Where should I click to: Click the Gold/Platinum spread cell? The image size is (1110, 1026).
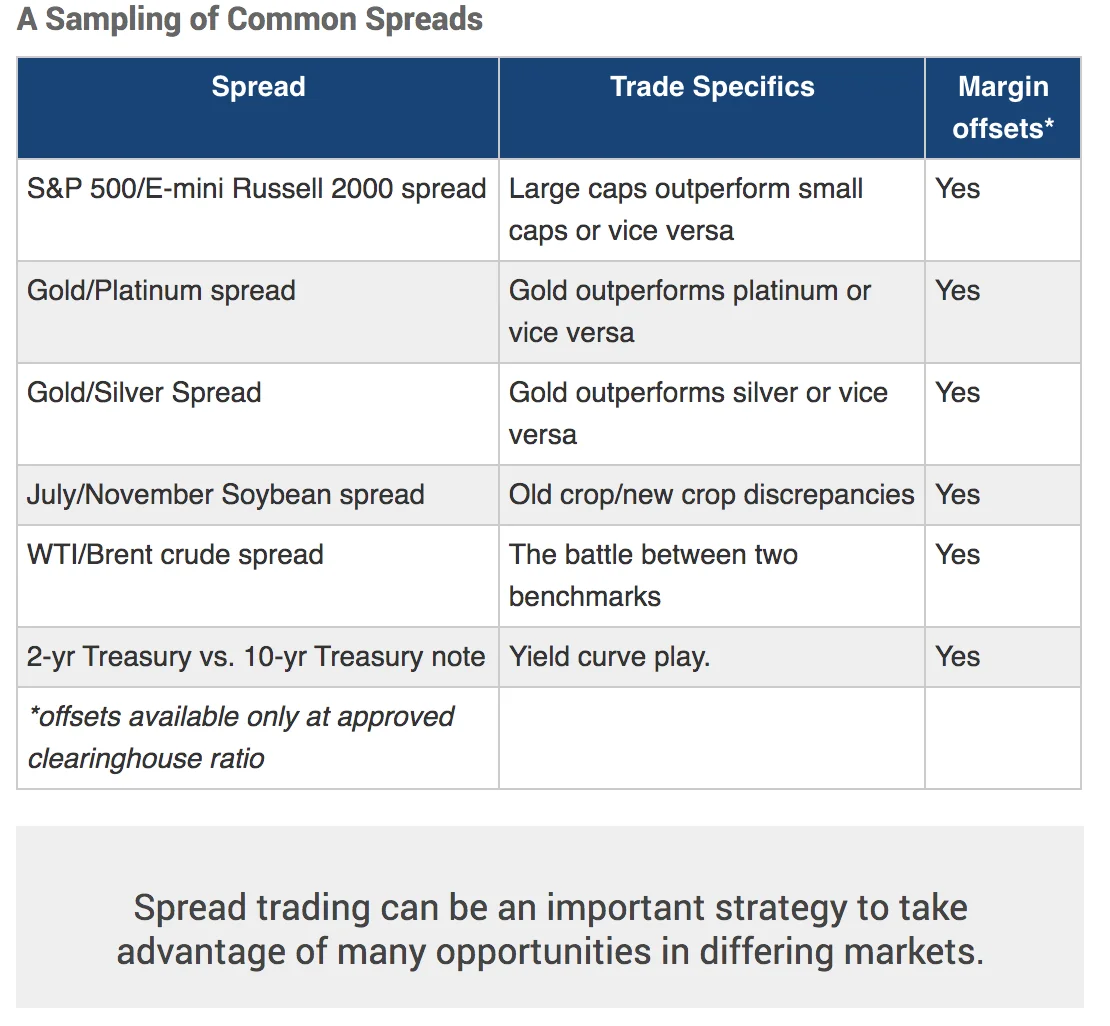click(162, 291)
